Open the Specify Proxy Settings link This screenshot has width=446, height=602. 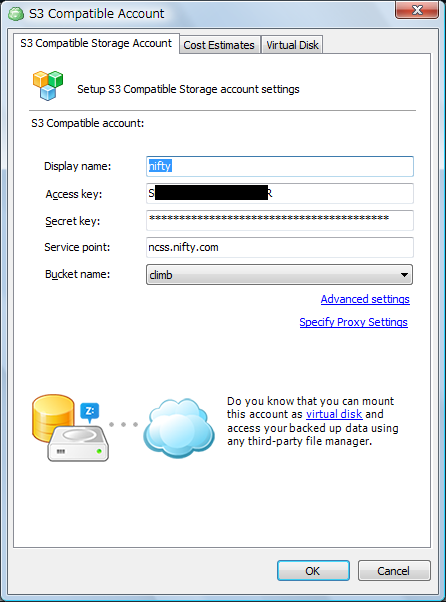click(353, 322)
